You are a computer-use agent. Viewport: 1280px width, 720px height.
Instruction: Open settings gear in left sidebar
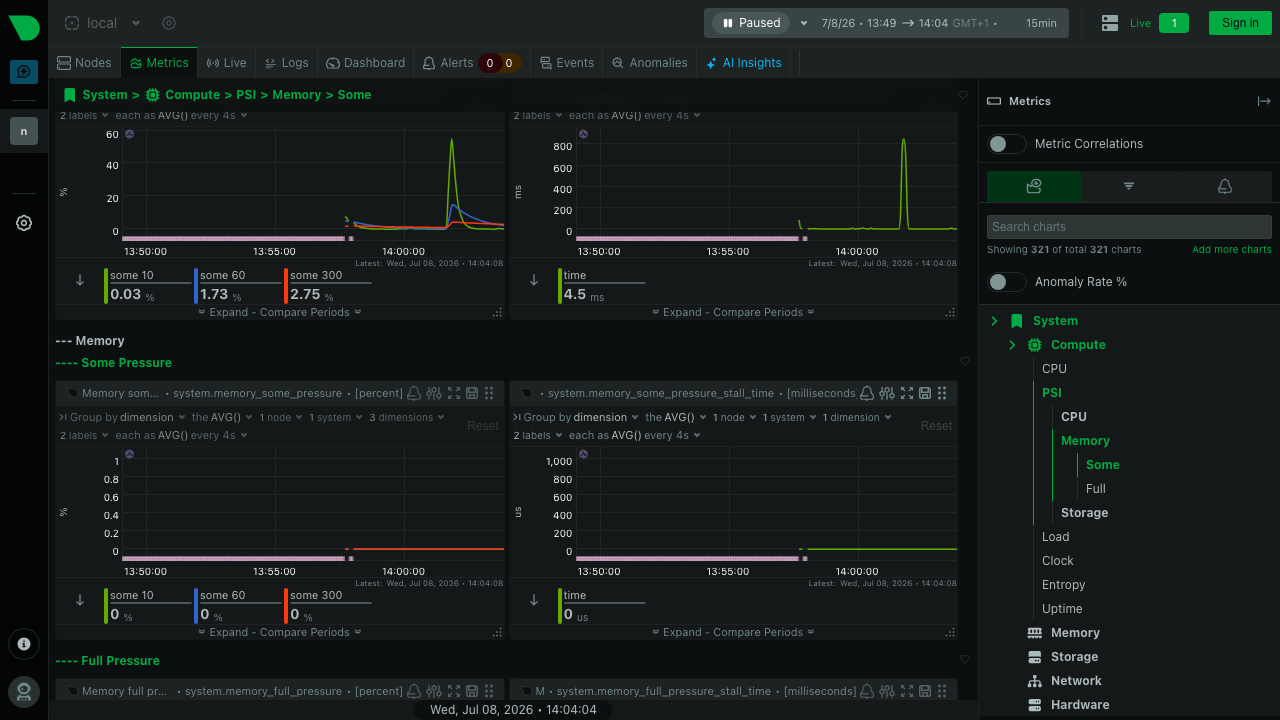tap(24, 223)
